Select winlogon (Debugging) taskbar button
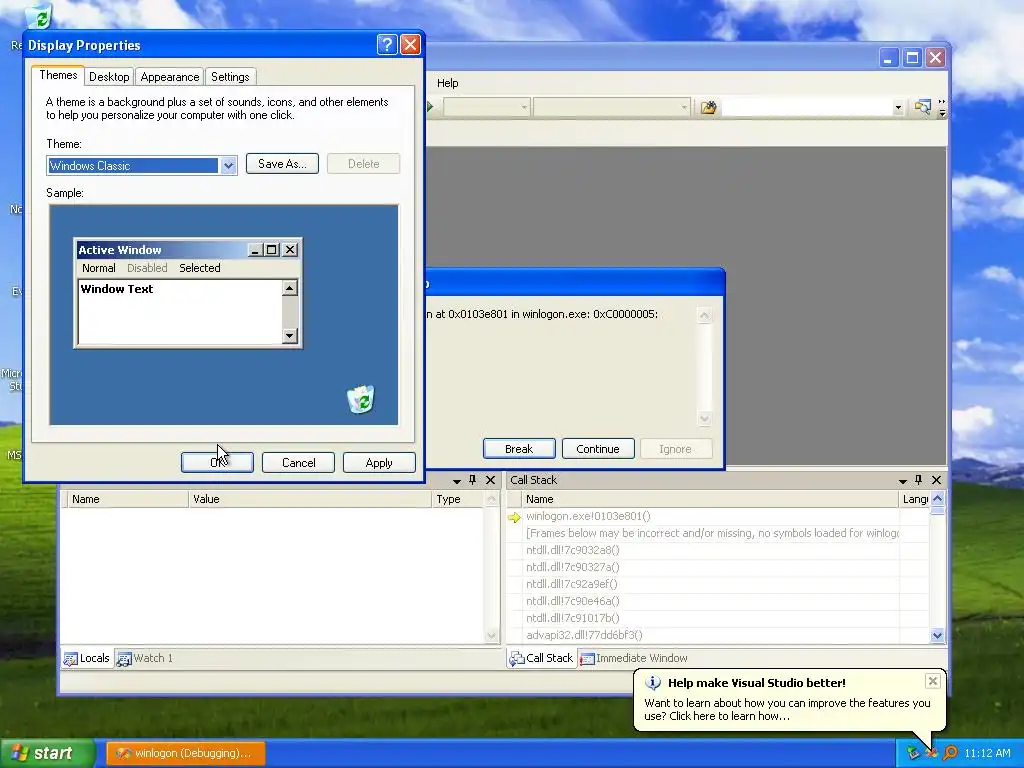Screen dimensions: 1024x768 pos(185,753)
